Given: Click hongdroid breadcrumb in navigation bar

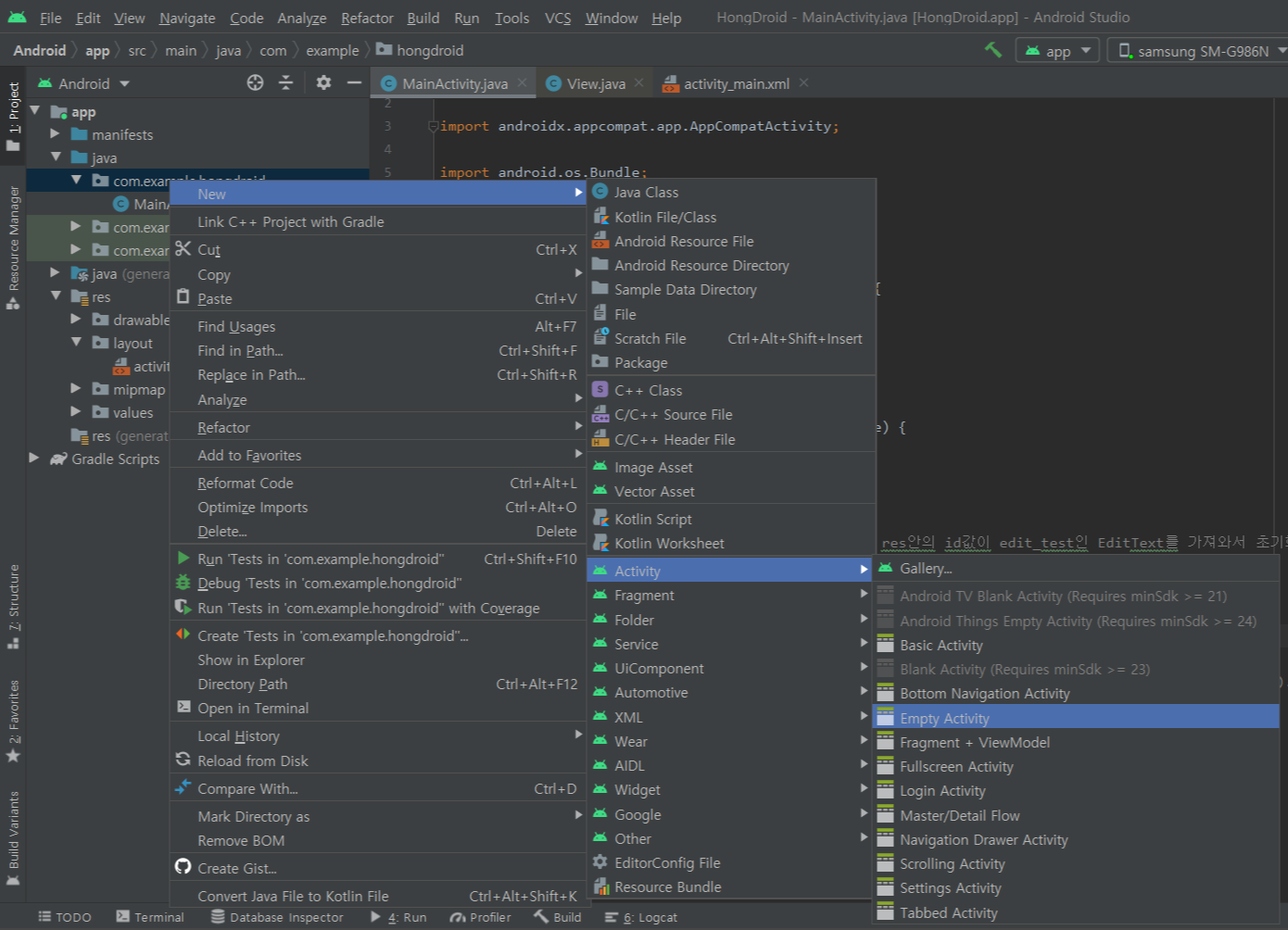Looking at the screenshot, I should click(420, 50).
